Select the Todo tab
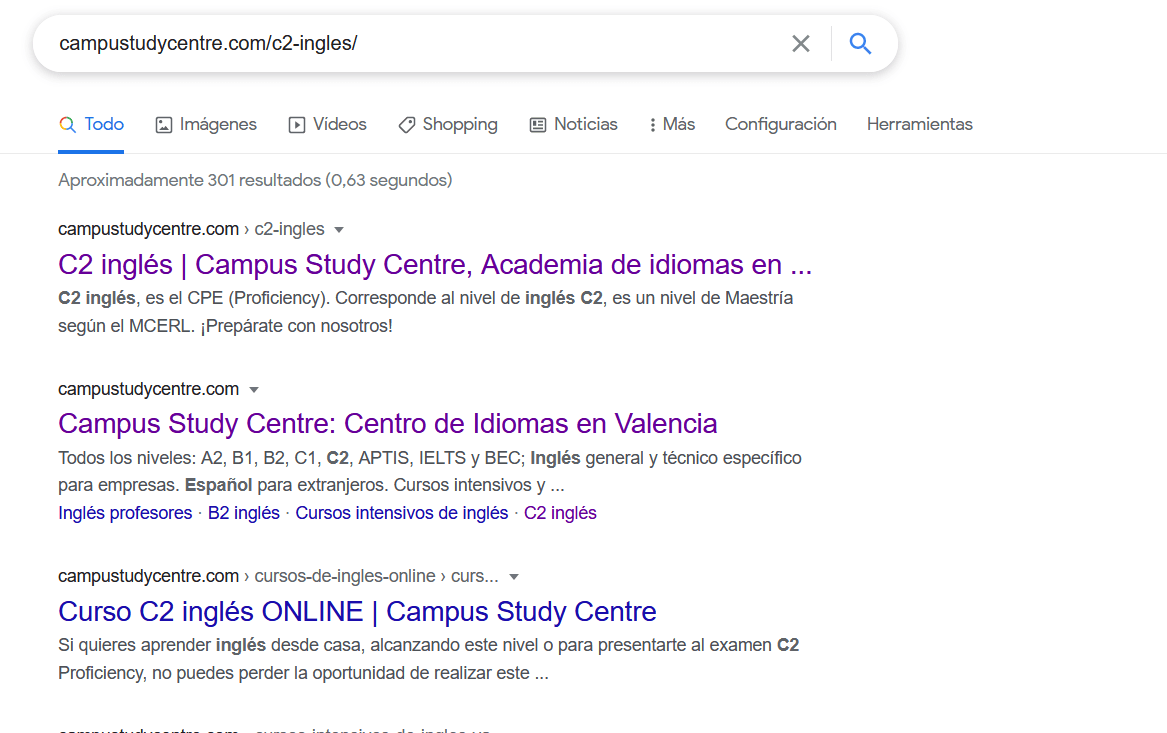Viewport: 1167px width, 733px height. tap(92, 124)
